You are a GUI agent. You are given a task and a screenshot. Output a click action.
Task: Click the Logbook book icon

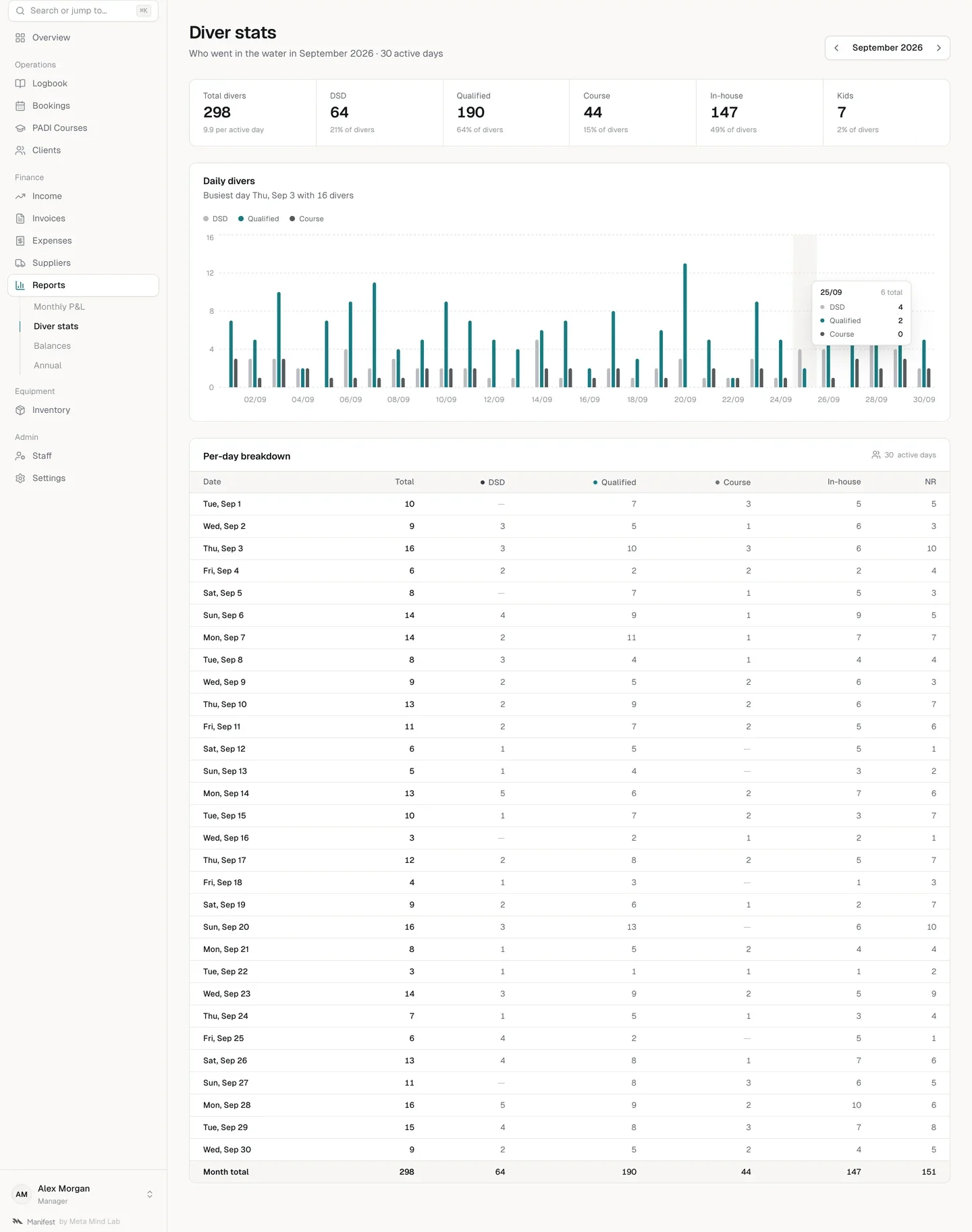(20, 84)
